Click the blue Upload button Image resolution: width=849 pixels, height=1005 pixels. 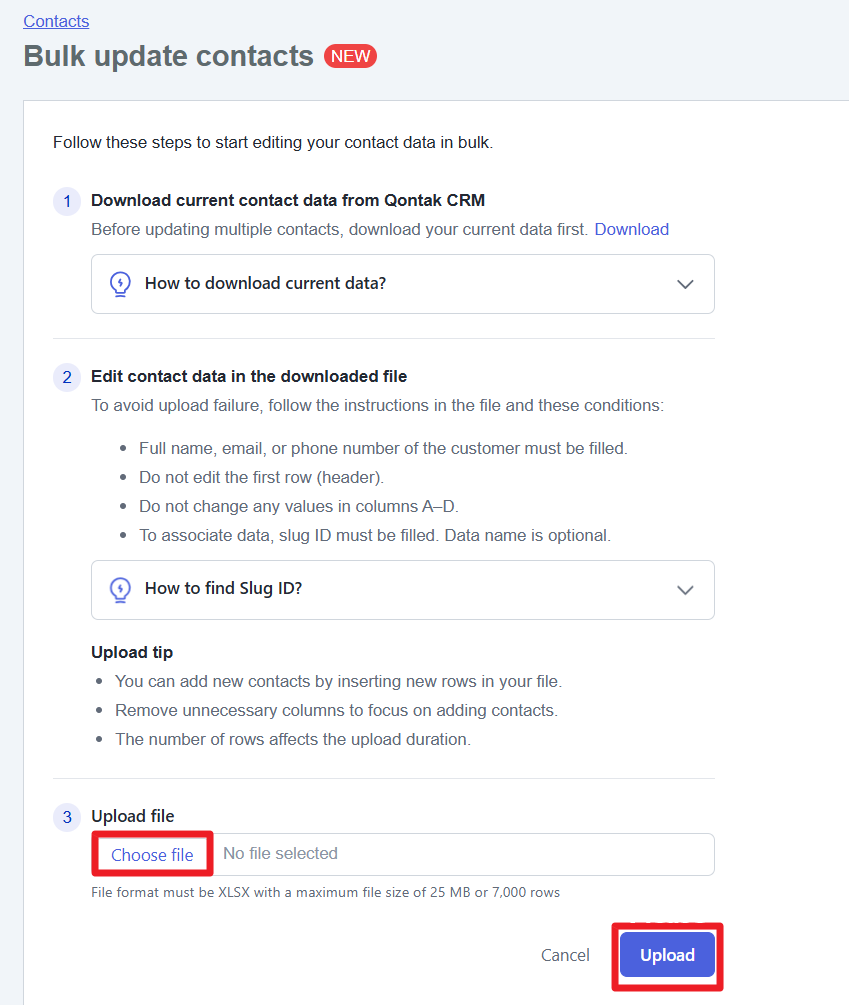(667, 955)
